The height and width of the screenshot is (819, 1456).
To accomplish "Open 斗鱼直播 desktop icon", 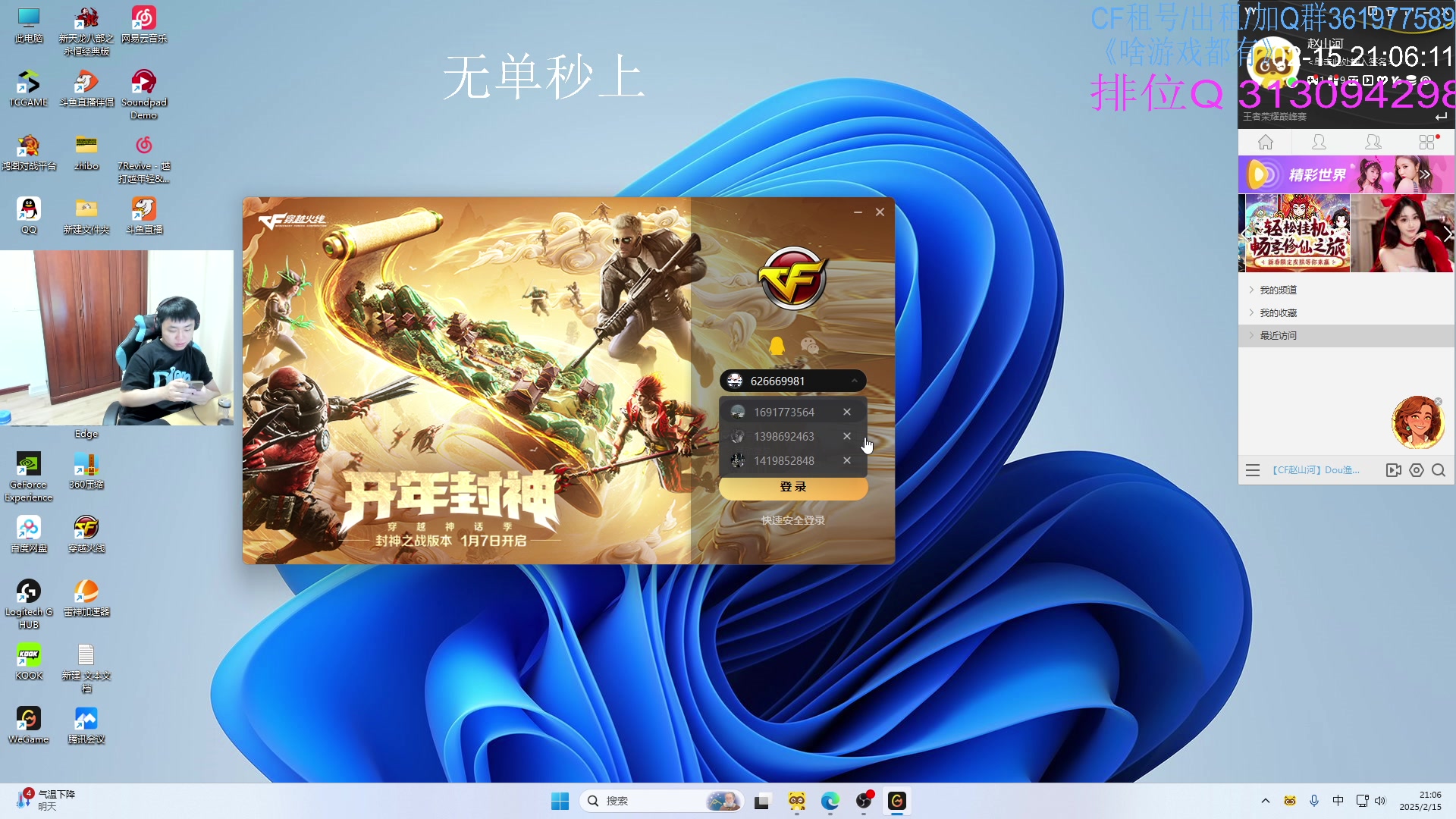I will (144, 216).
